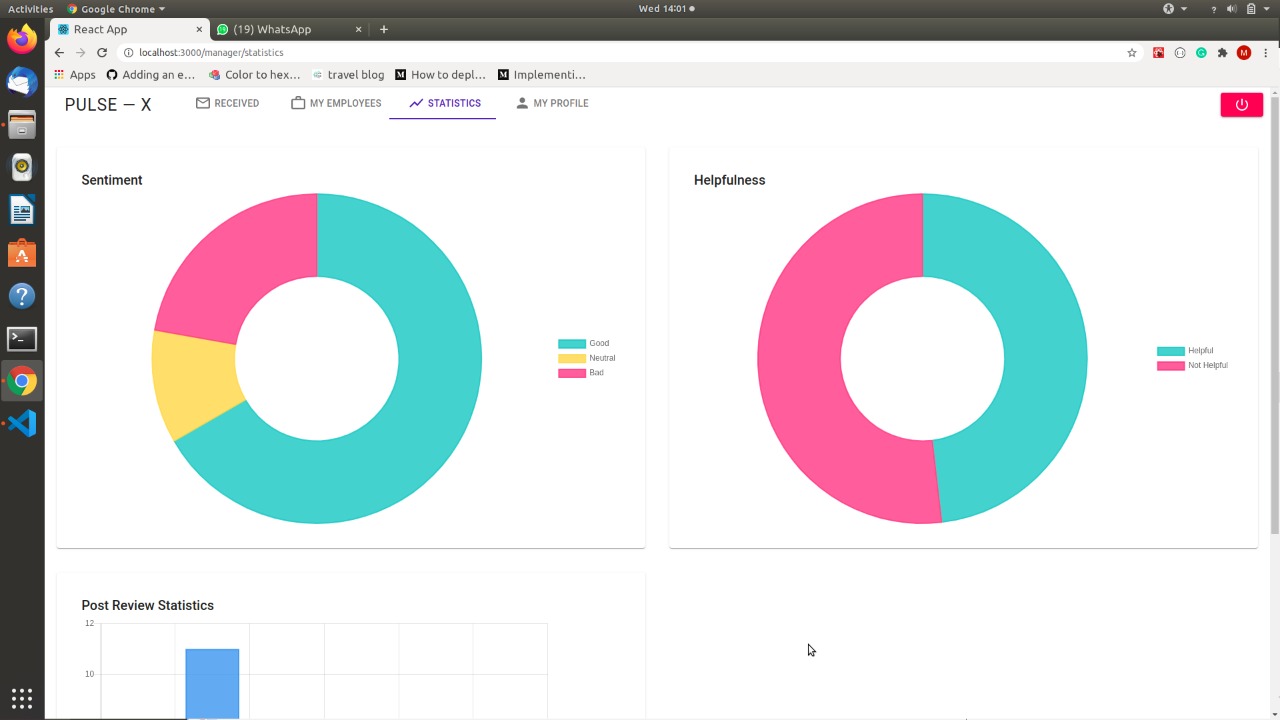Launch Firefox from the dock

click(22, 39)
